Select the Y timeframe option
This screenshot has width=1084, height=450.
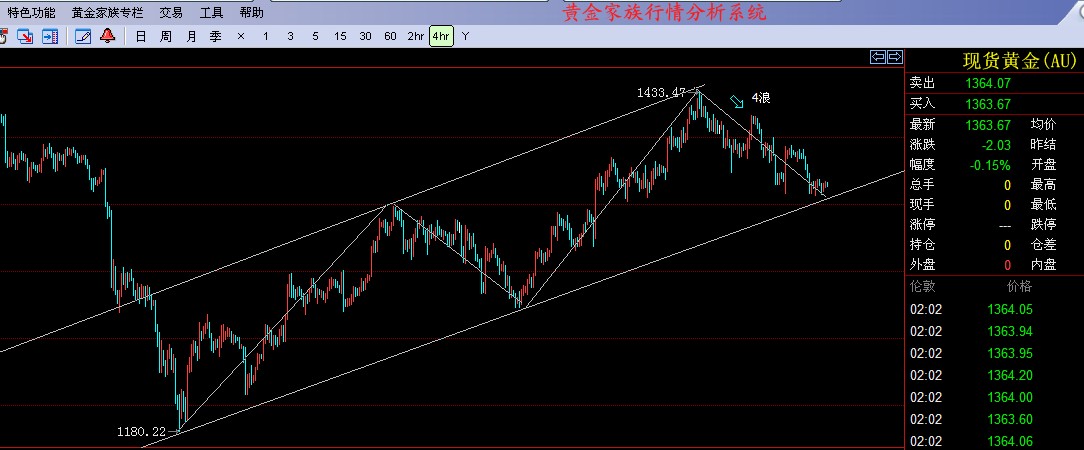pyautogui.click(x=466, y=37)
